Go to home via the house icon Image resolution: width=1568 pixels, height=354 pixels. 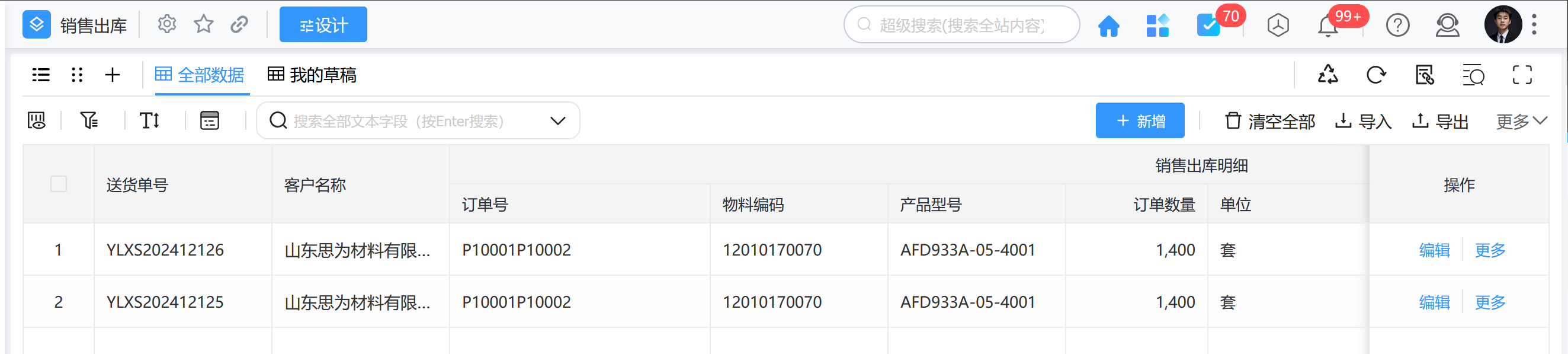[x=1108, y=25]
